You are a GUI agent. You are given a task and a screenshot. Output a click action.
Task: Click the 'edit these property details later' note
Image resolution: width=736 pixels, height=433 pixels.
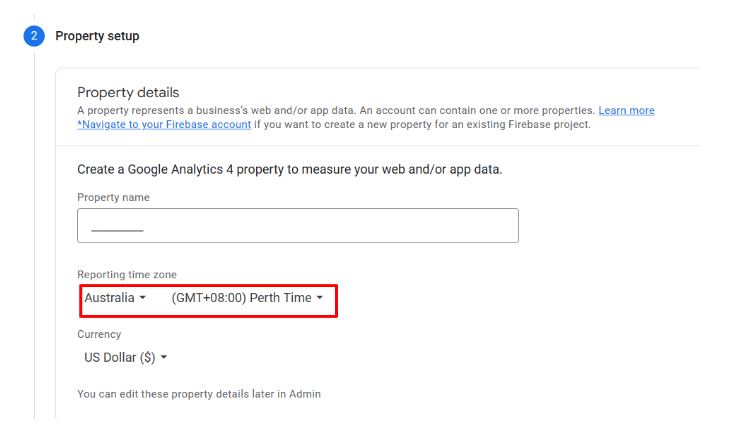tap(199, 394)
